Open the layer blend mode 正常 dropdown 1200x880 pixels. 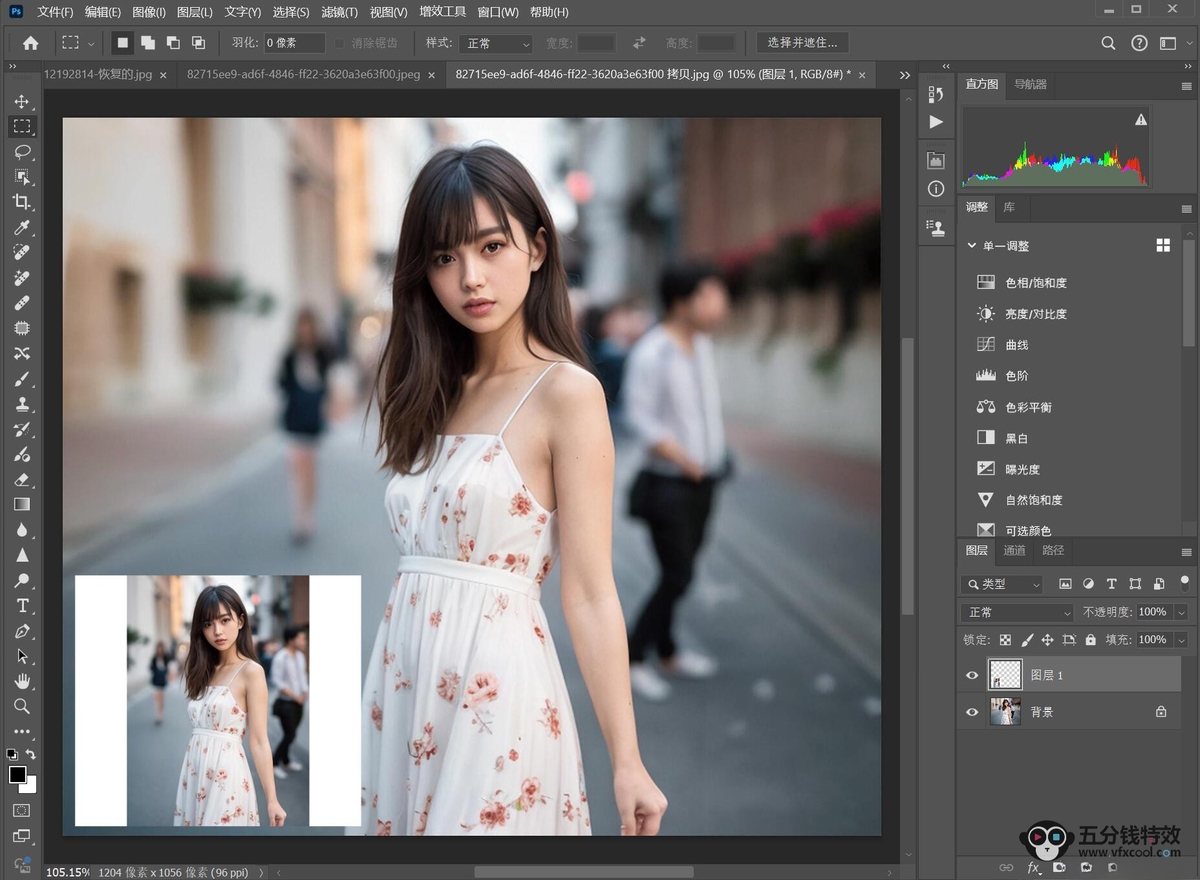(1017, 612)
